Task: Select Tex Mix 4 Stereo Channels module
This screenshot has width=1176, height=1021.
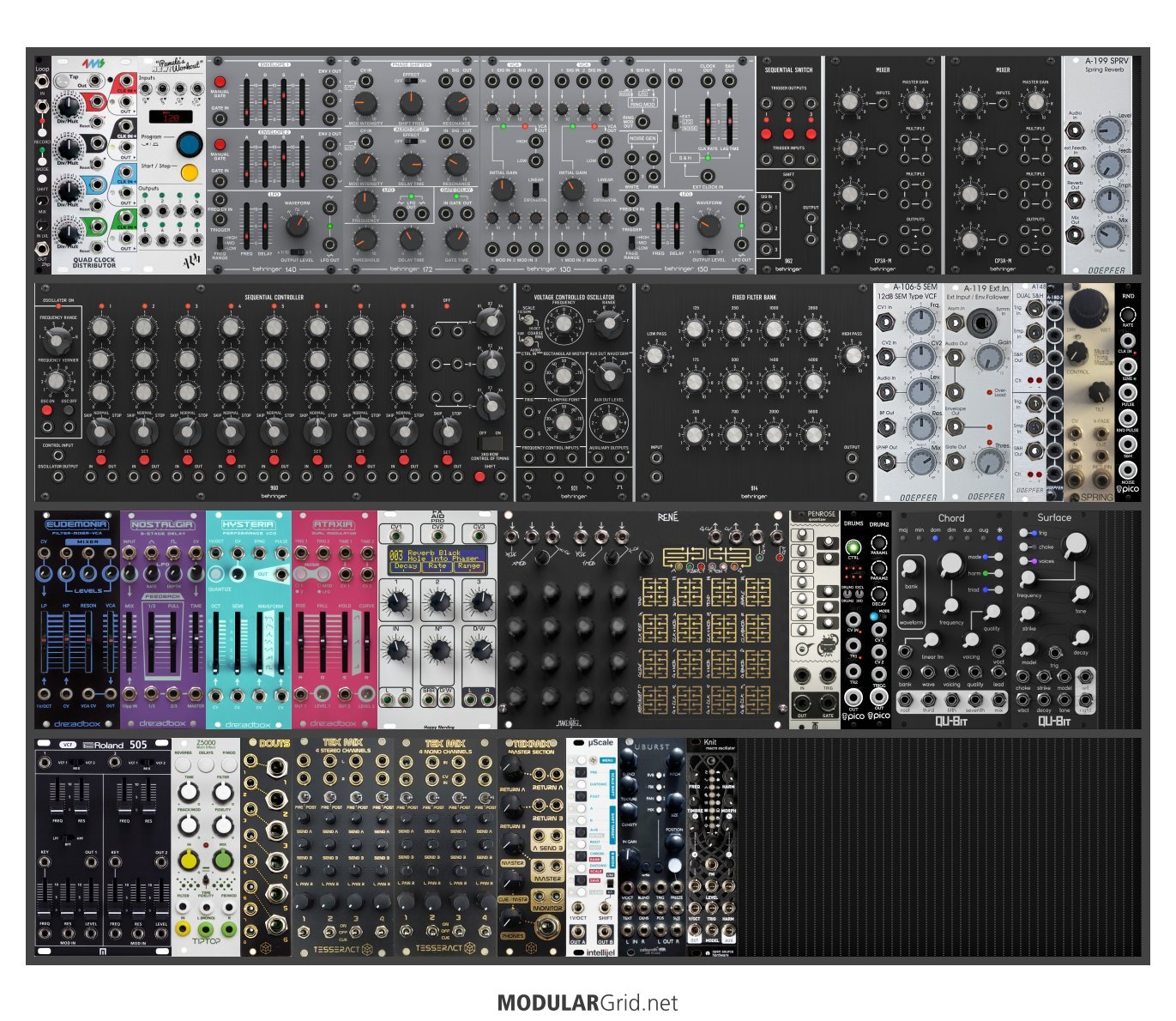Action: coord(343,847)
